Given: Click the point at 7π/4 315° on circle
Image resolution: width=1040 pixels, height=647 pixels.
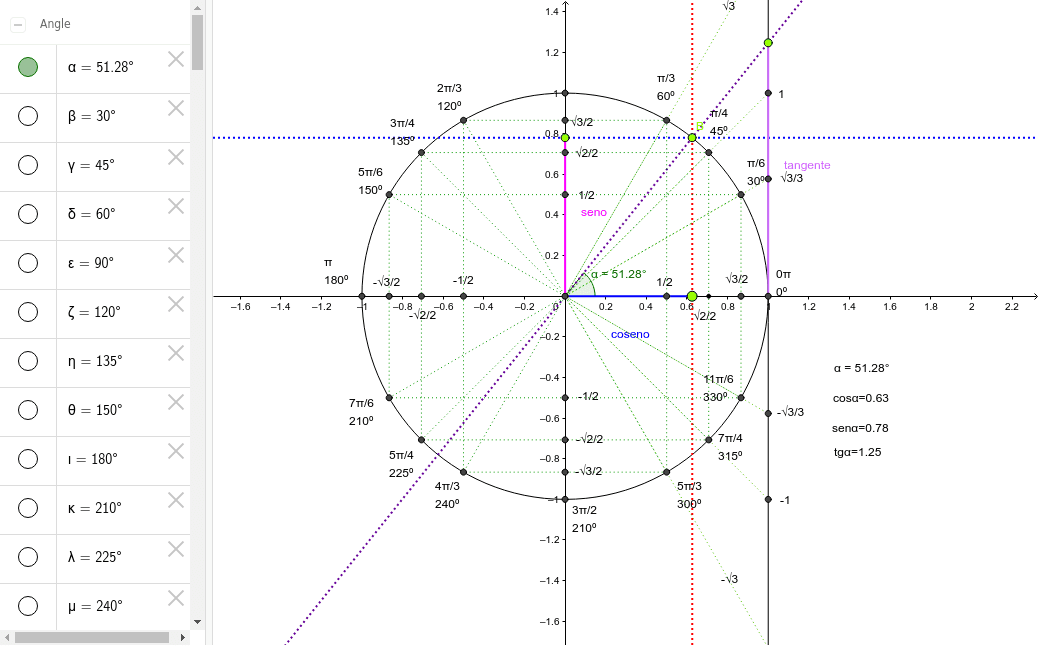Looking at the screenshot, I should click(x=708, y=440).
